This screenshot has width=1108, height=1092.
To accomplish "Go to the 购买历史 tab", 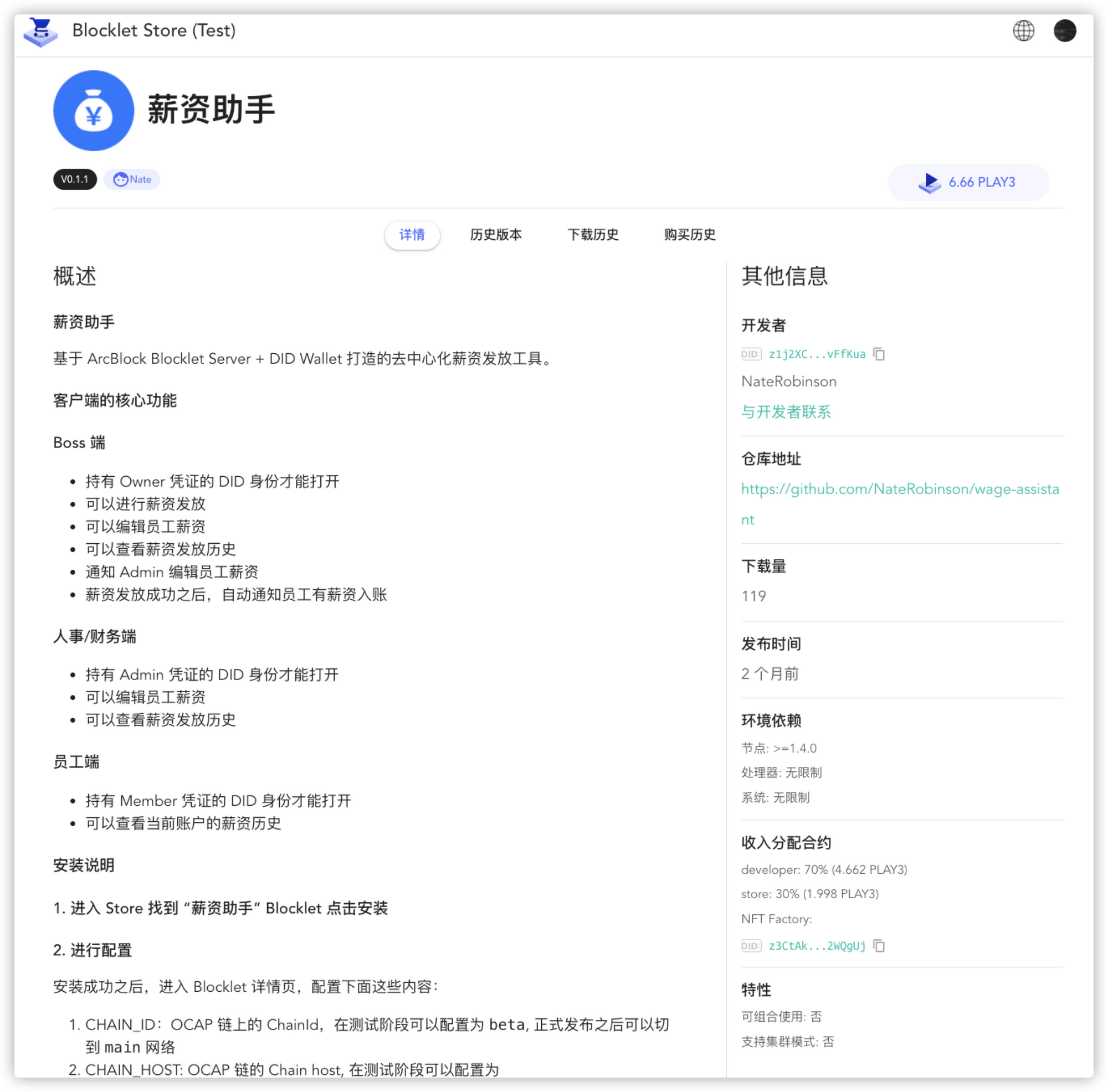I will (x=690, y=235).
